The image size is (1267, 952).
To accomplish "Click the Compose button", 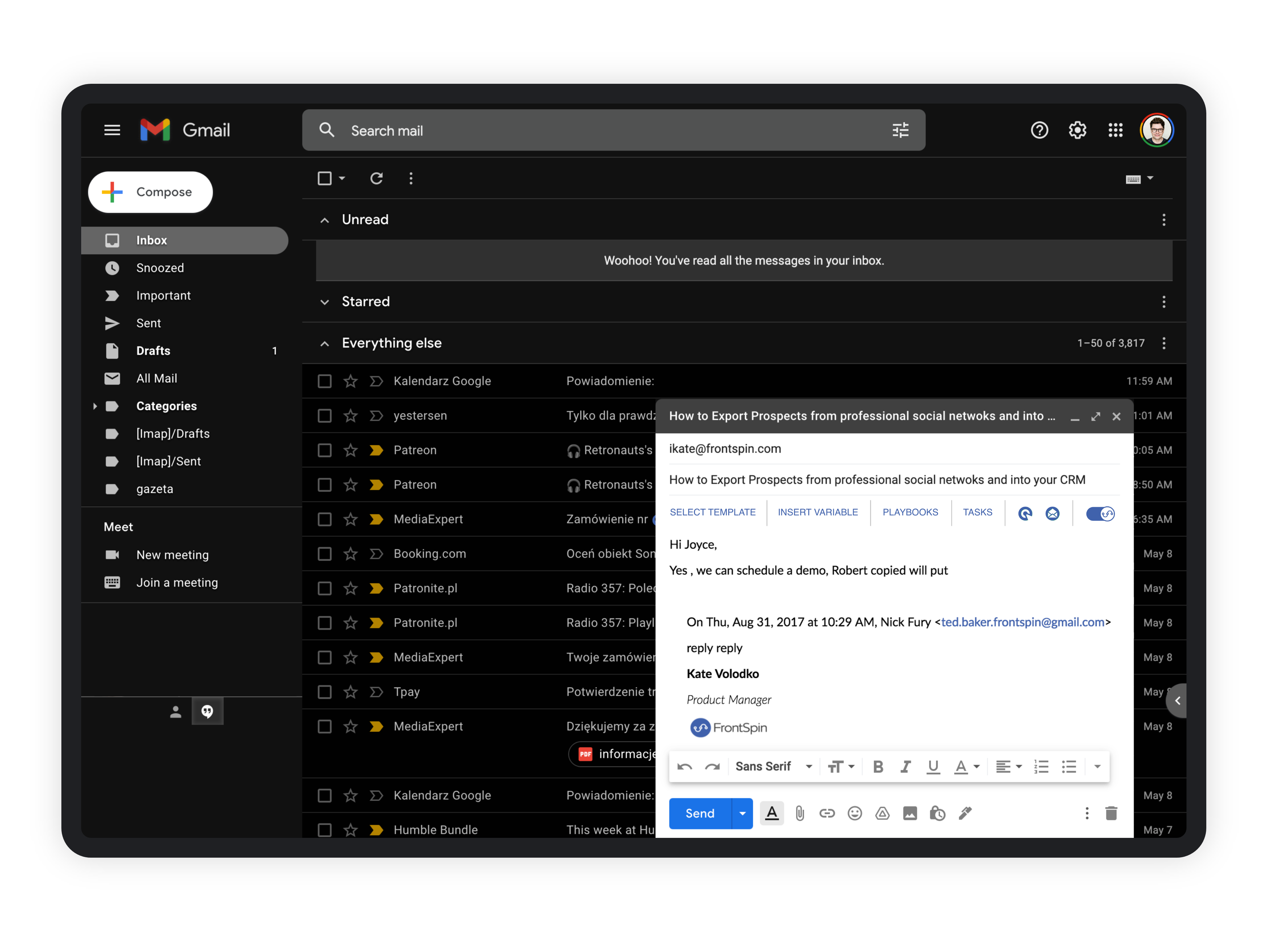I will click(151, 192).
